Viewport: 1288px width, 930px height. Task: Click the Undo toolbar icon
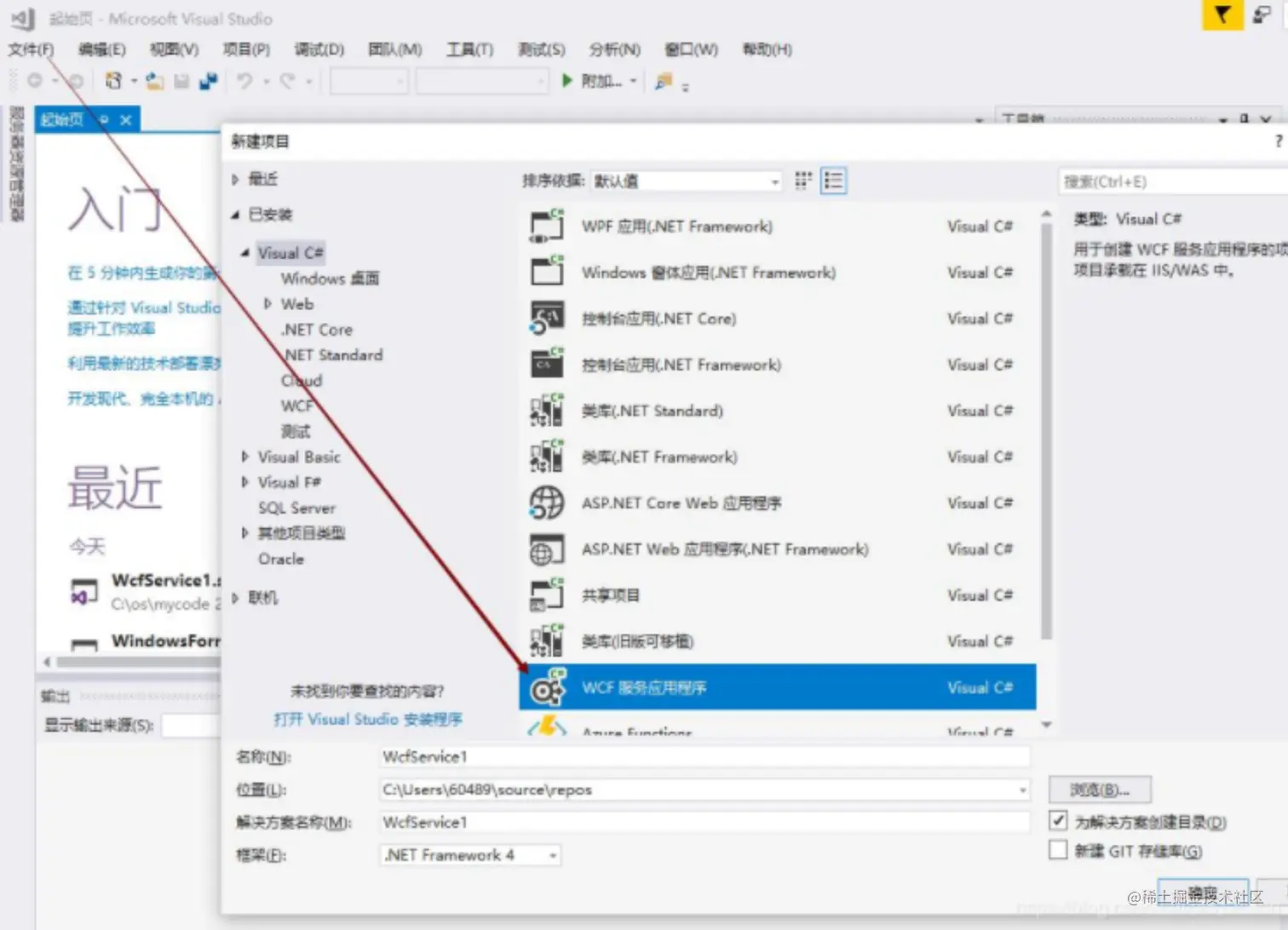245,81
